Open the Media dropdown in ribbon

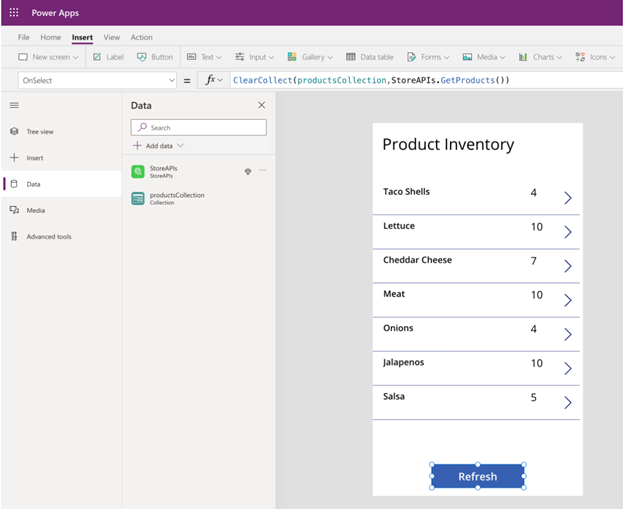484,57
